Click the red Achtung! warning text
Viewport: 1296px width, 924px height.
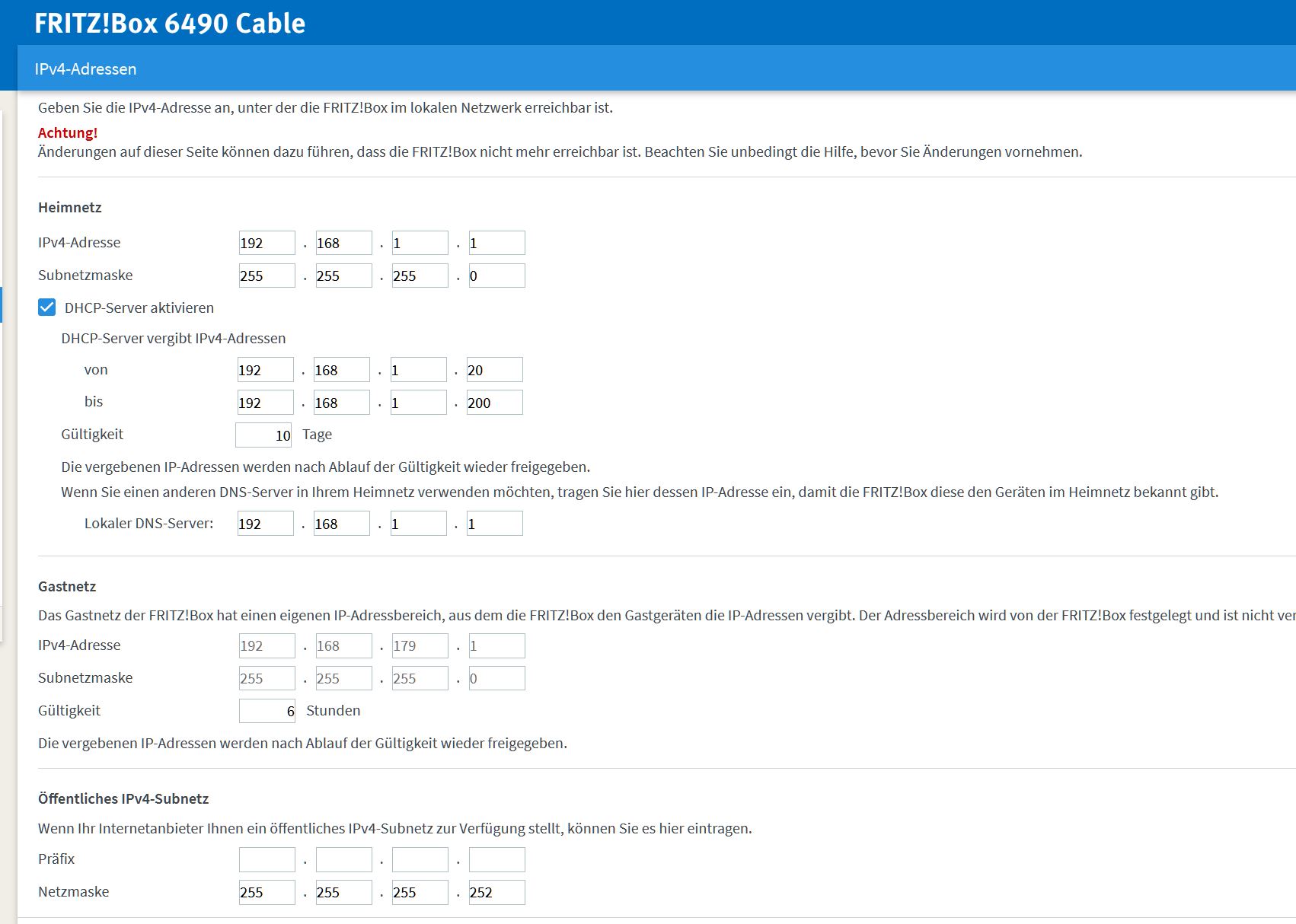click(x=68, y=132)
